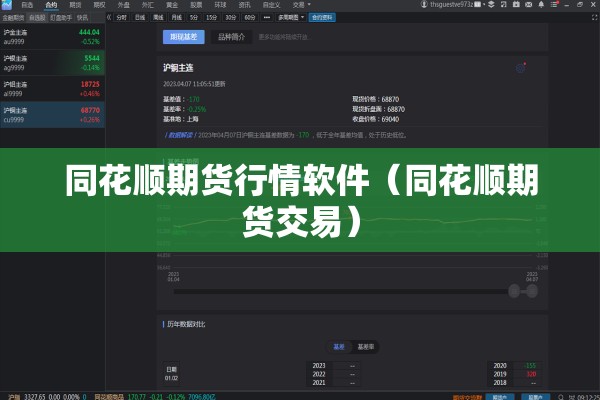600x400 pixels.
Task: Click the 同花顺 app logo icon
Action: coord(7,5)
